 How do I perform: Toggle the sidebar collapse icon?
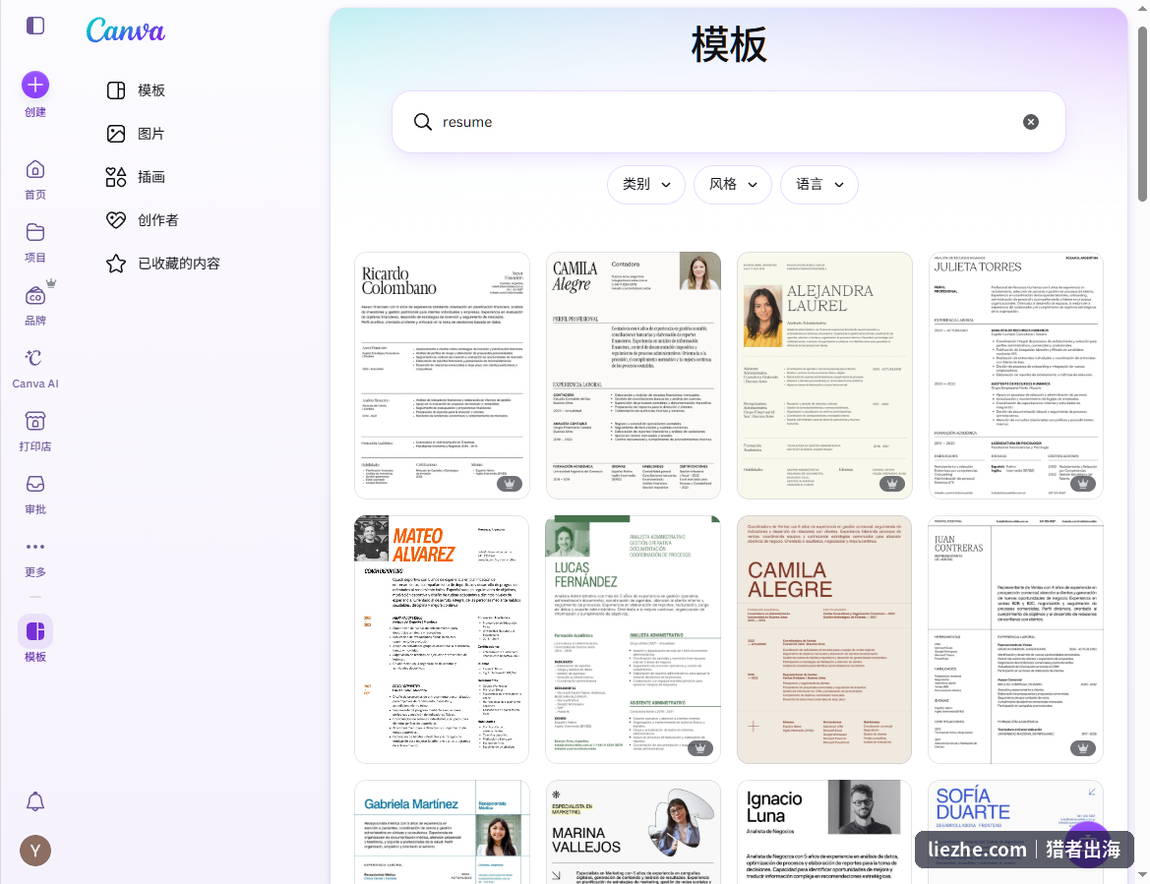pos(35,26)
